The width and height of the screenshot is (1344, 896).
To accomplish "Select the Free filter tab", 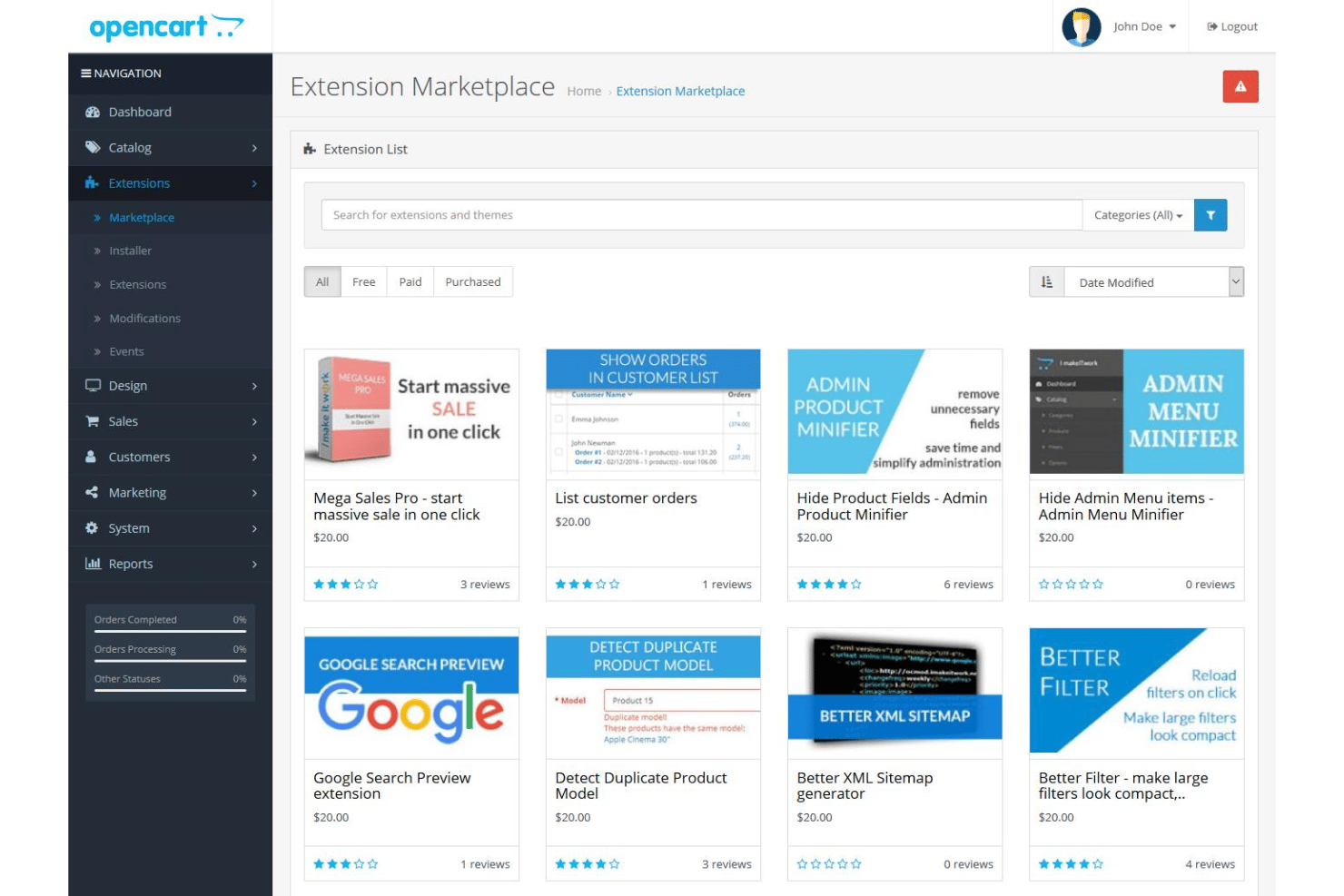I will [x=364, y=282].
